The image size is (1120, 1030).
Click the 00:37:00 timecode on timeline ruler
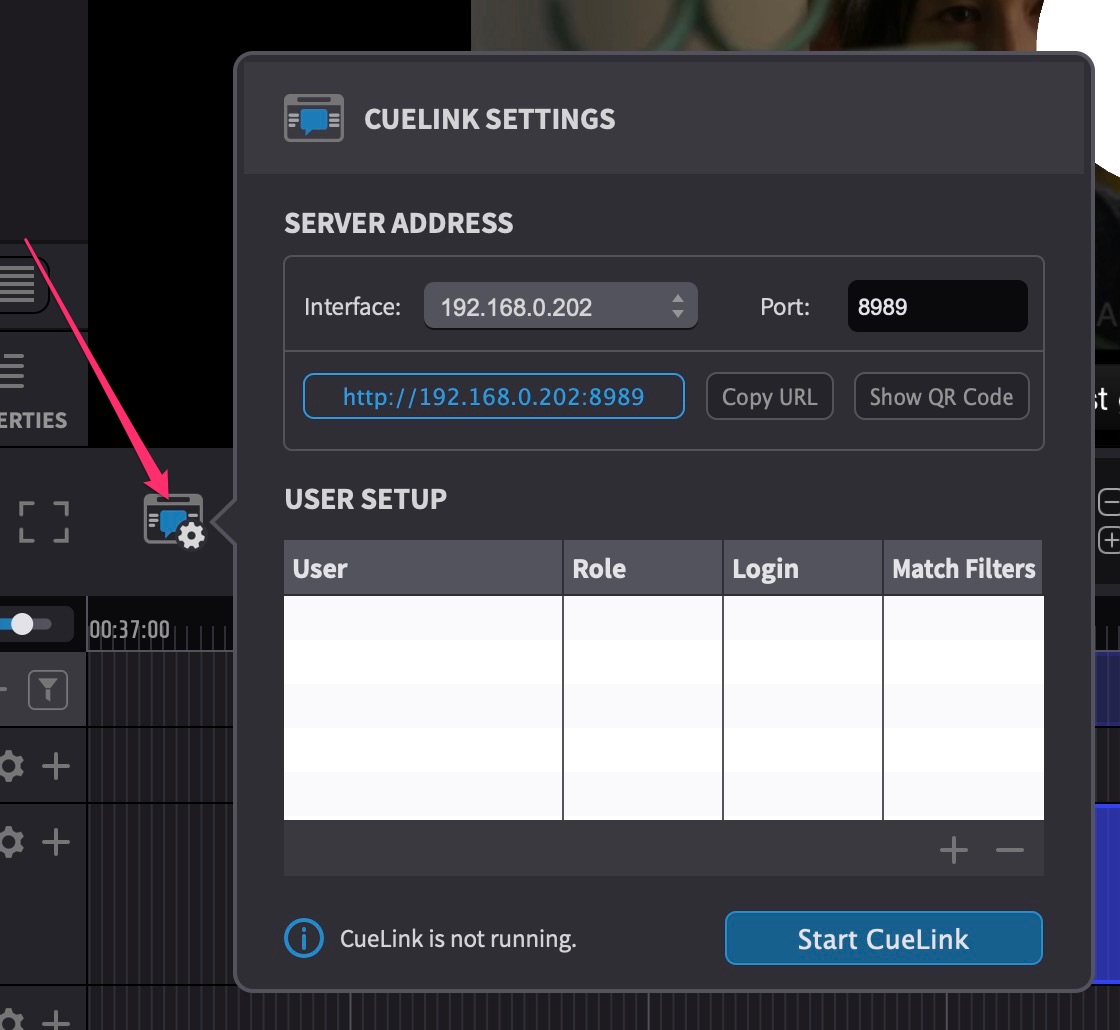(129, 630)
